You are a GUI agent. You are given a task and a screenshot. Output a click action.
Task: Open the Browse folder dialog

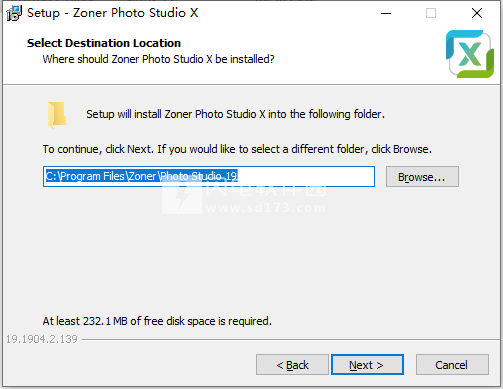422,177
